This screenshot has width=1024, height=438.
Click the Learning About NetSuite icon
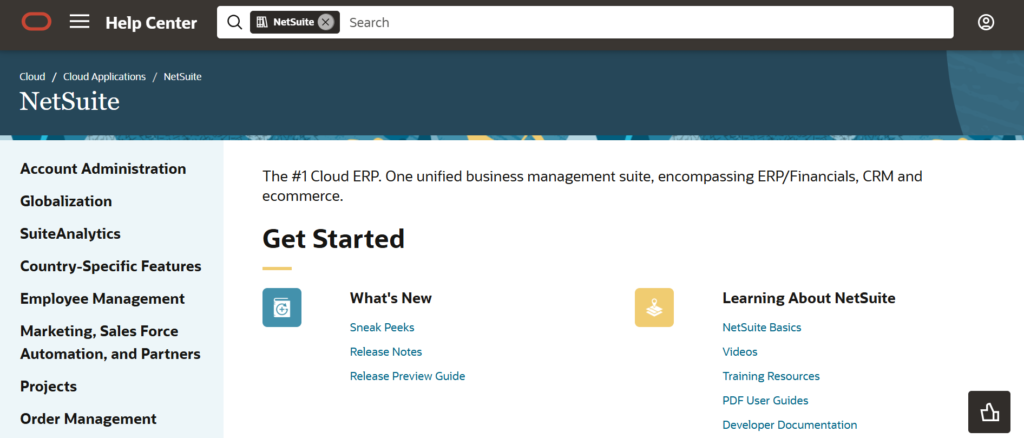coord(654,308)
